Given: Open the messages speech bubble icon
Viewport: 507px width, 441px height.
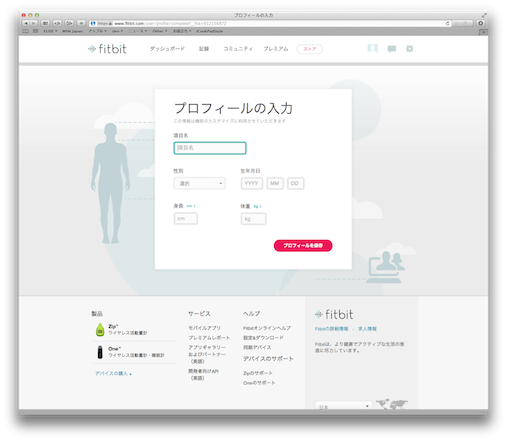Looking at the screenshot, I should point(392,49).
